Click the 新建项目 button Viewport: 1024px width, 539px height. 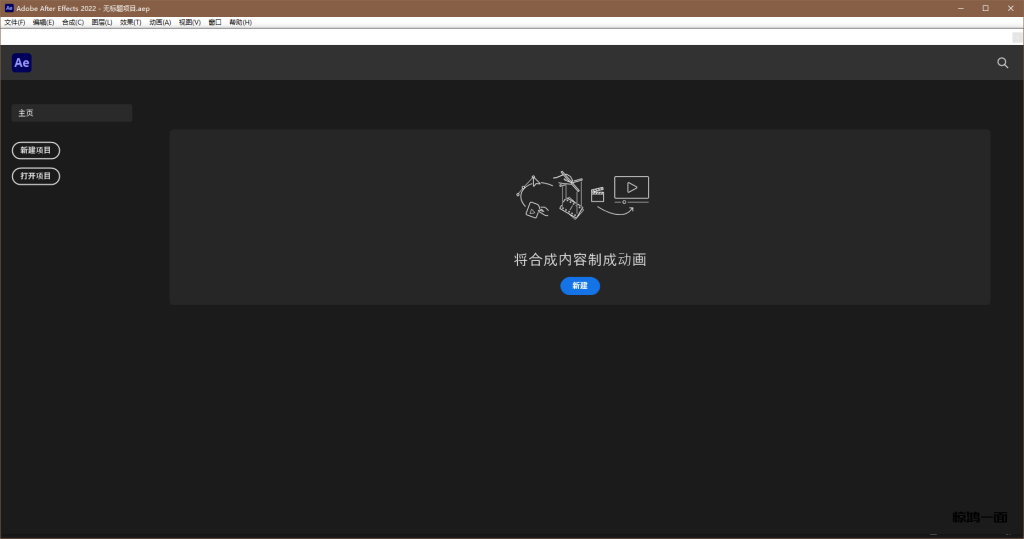click(x=36, y=150)
